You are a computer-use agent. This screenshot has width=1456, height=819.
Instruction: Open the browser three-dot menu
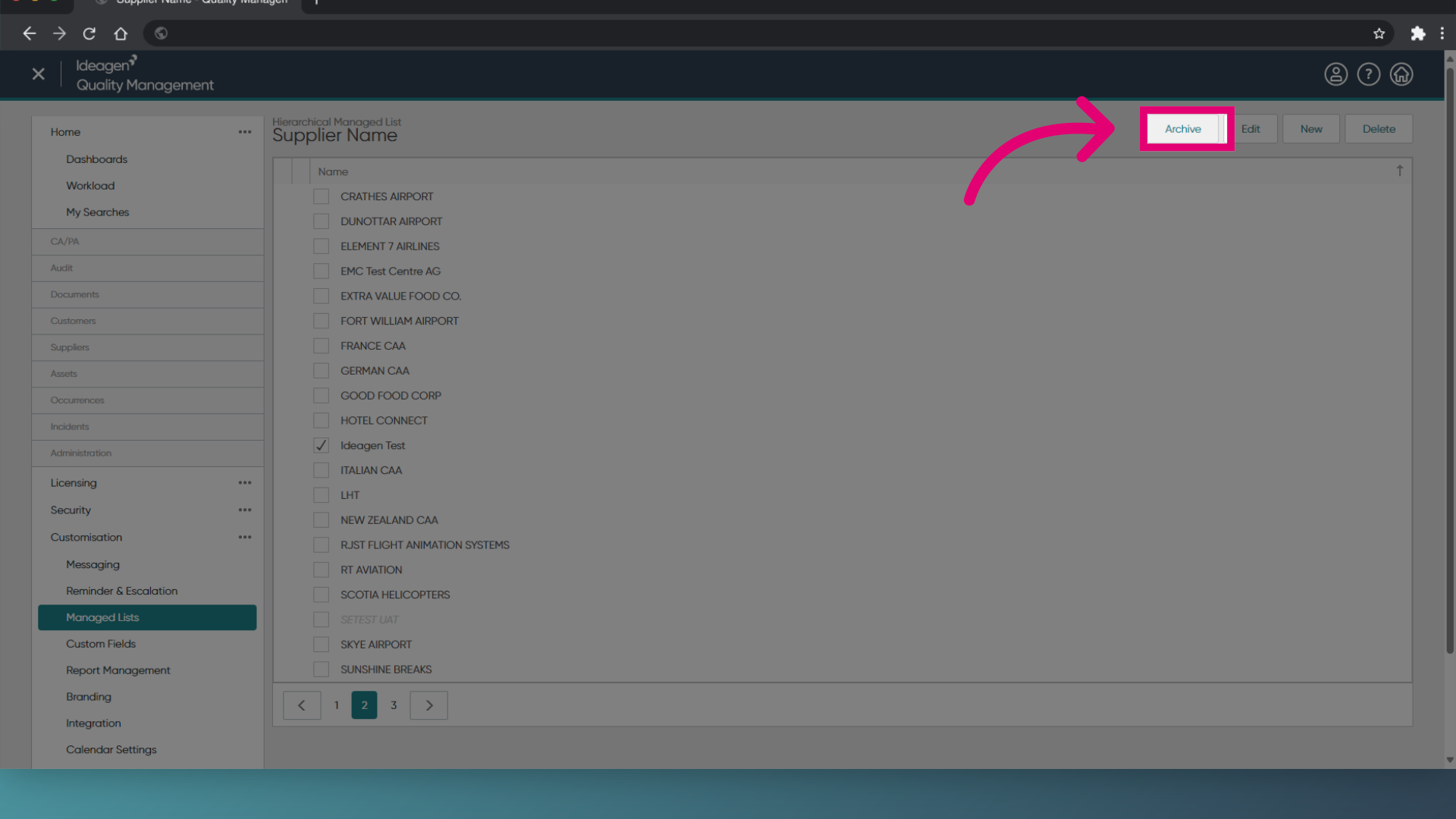[1442, 33]
